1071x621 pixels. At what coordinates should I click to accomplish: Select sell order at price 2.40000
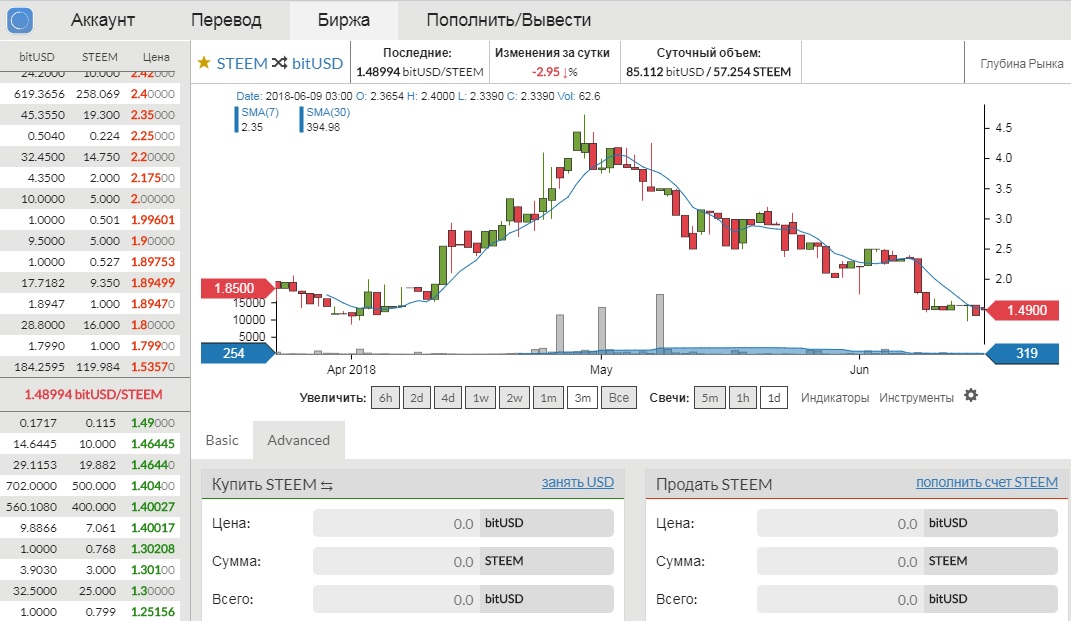click(90, 94)
